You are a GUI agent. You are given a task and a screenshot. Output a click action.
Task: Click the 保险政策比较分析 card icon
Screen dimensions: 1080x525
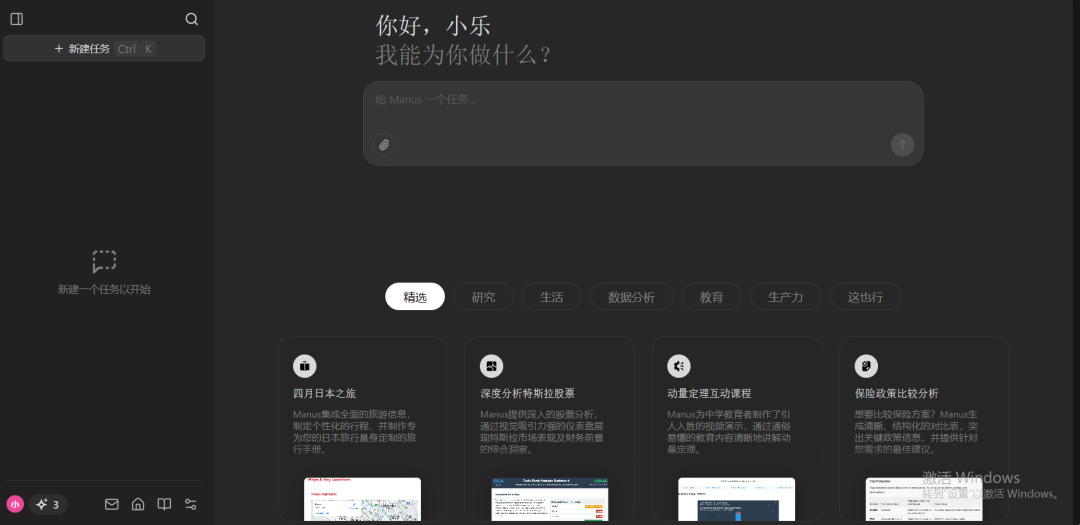[x=866, y=366]
